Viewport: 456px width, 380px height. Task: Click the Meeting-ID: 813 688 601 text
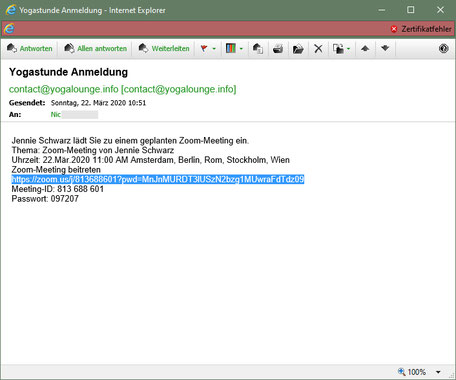(x=58, y=189)
